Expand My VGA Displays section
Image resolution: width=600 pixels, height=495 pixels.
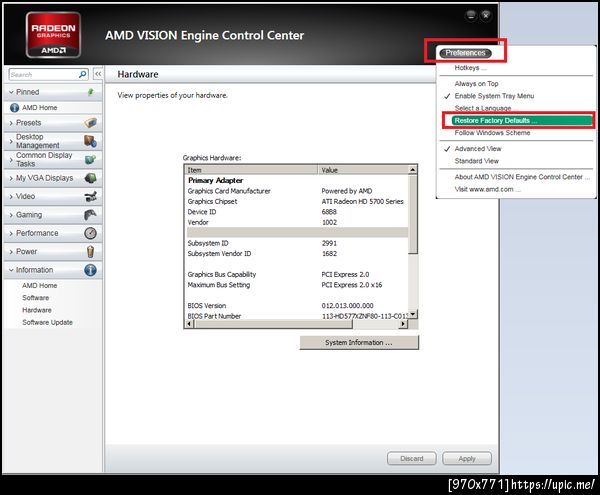11,178
